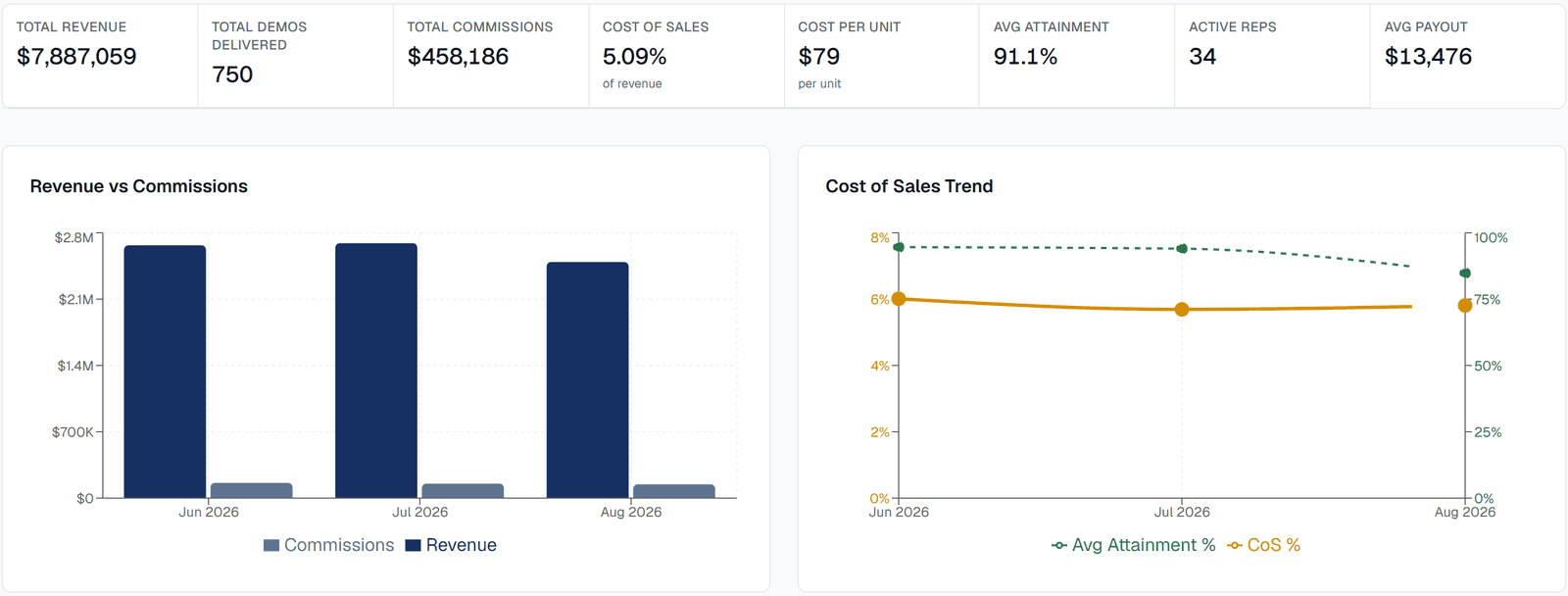Click the $700K y-axis label
Image resolution: width=1568 pixels, height=596 pixels.
(73, 431)
